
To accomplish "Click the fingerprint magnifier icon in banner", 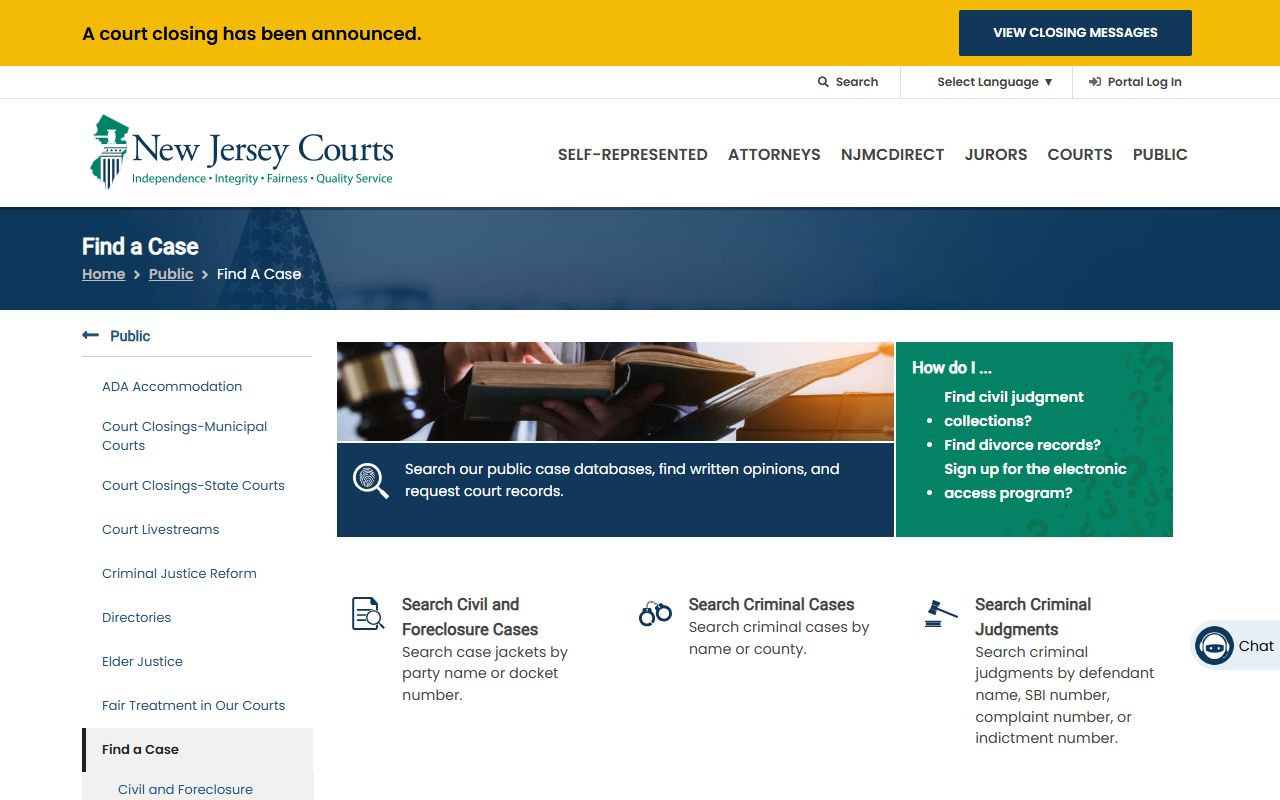I will point(370,481).
